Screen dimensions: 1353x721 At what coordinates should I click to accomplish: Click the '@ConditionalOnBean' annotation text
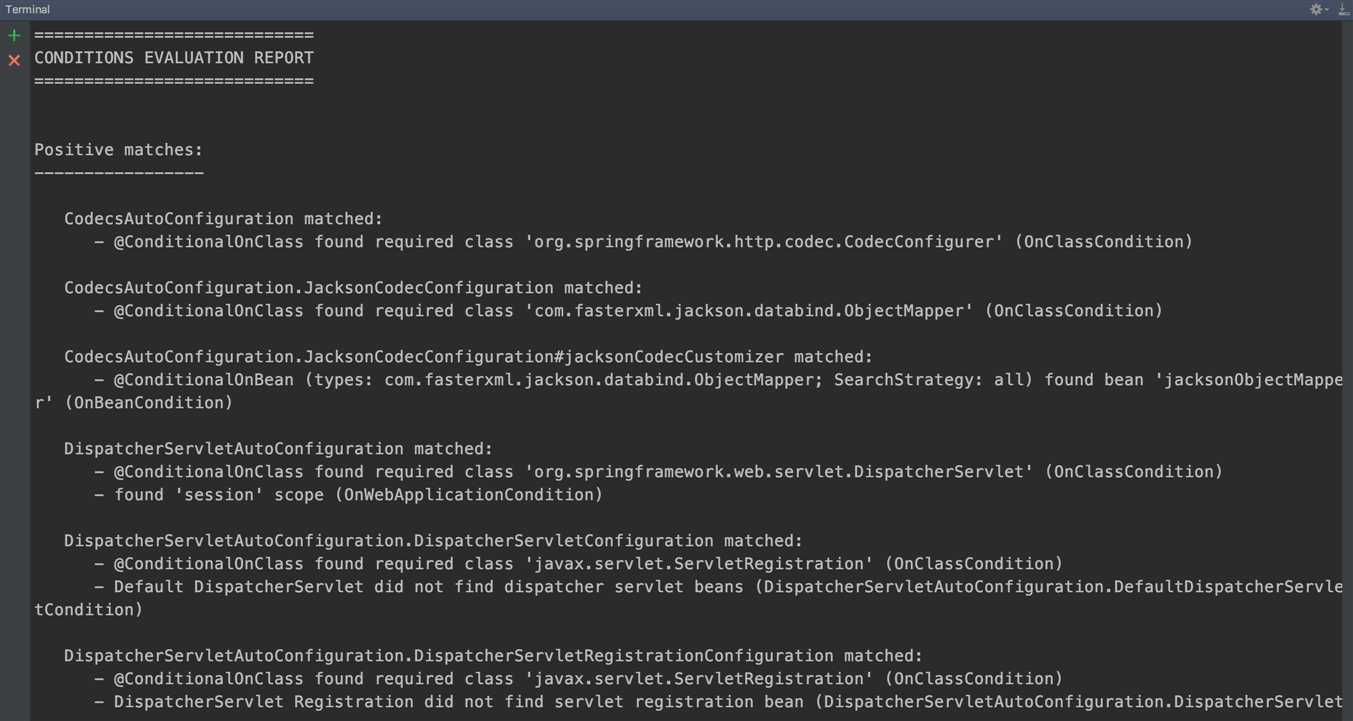coord(203,380)
